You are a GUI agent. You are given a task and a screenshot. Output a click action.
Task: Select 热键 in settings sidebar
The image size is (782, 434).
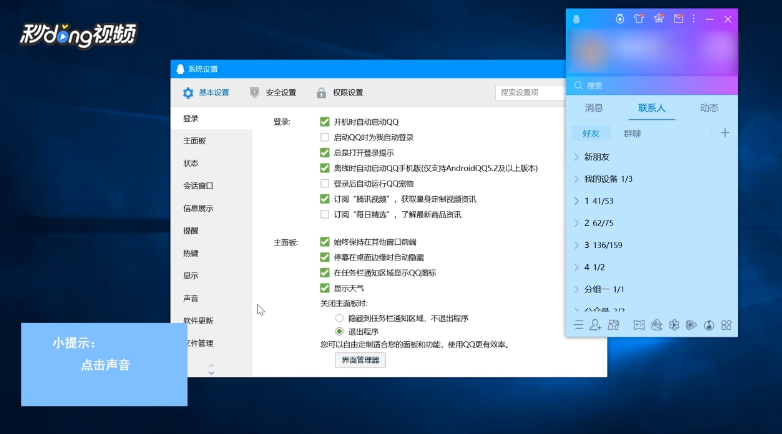pos(191,253)
